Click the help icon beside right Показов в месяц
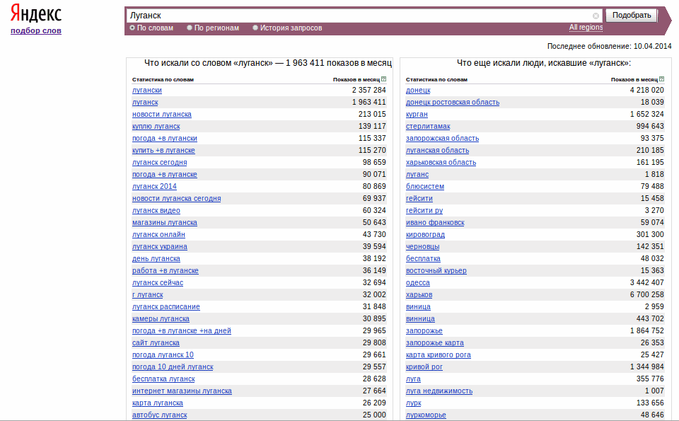The height and width of the screenshot is (421, 679). point(662,79)
